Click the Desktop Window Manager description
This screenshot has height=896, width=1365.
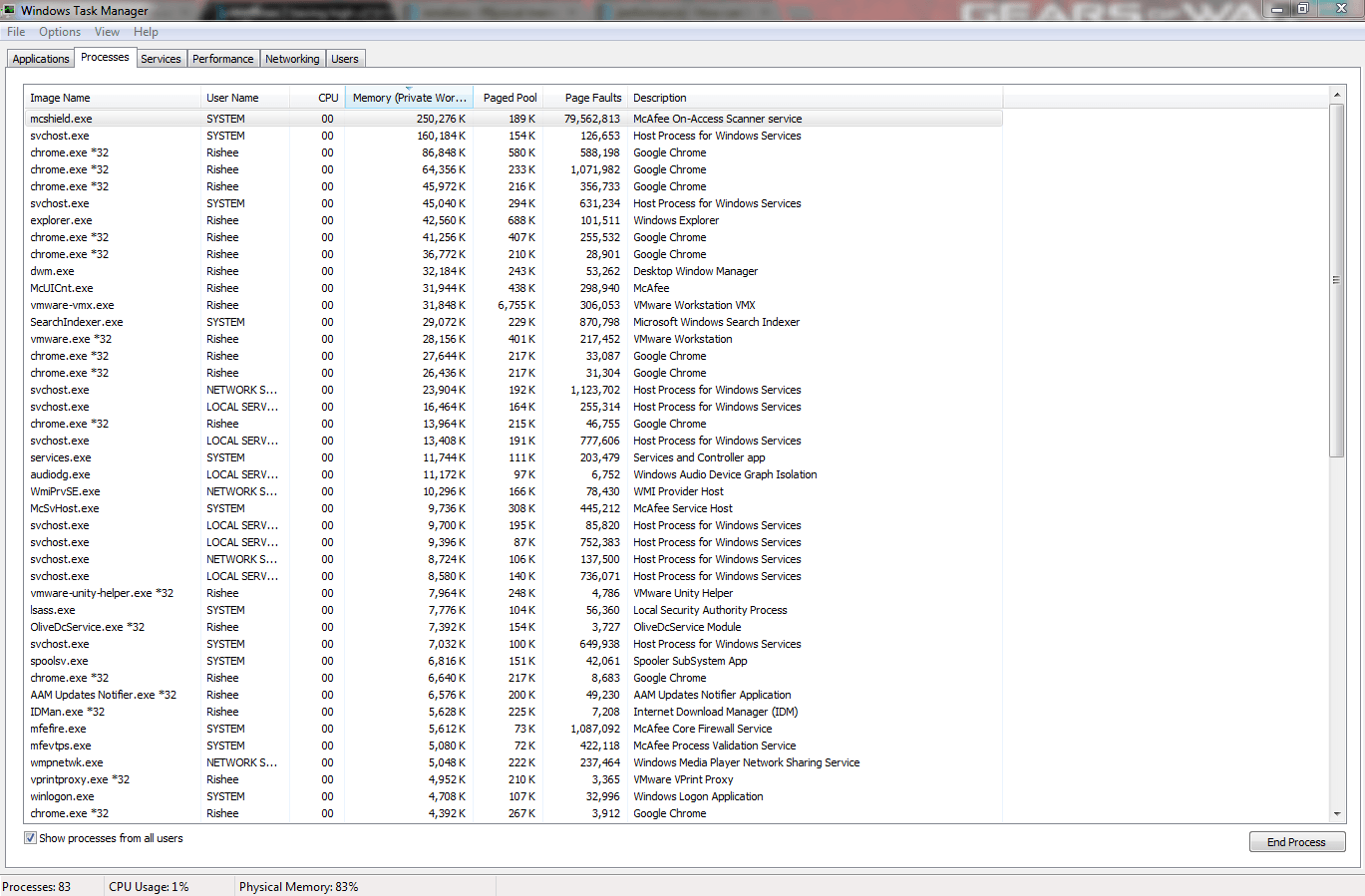(x=696, y=271)
